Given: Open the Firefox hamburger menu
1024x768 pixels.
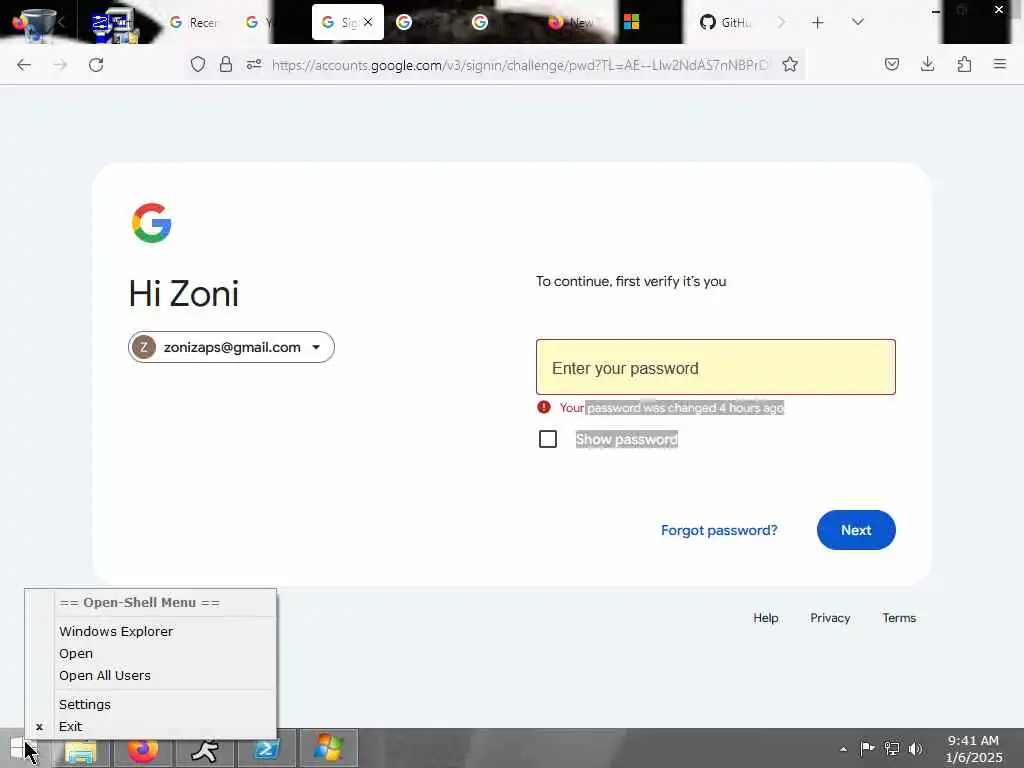Looking at the screenshot, I should click(x=1000, y=64).
